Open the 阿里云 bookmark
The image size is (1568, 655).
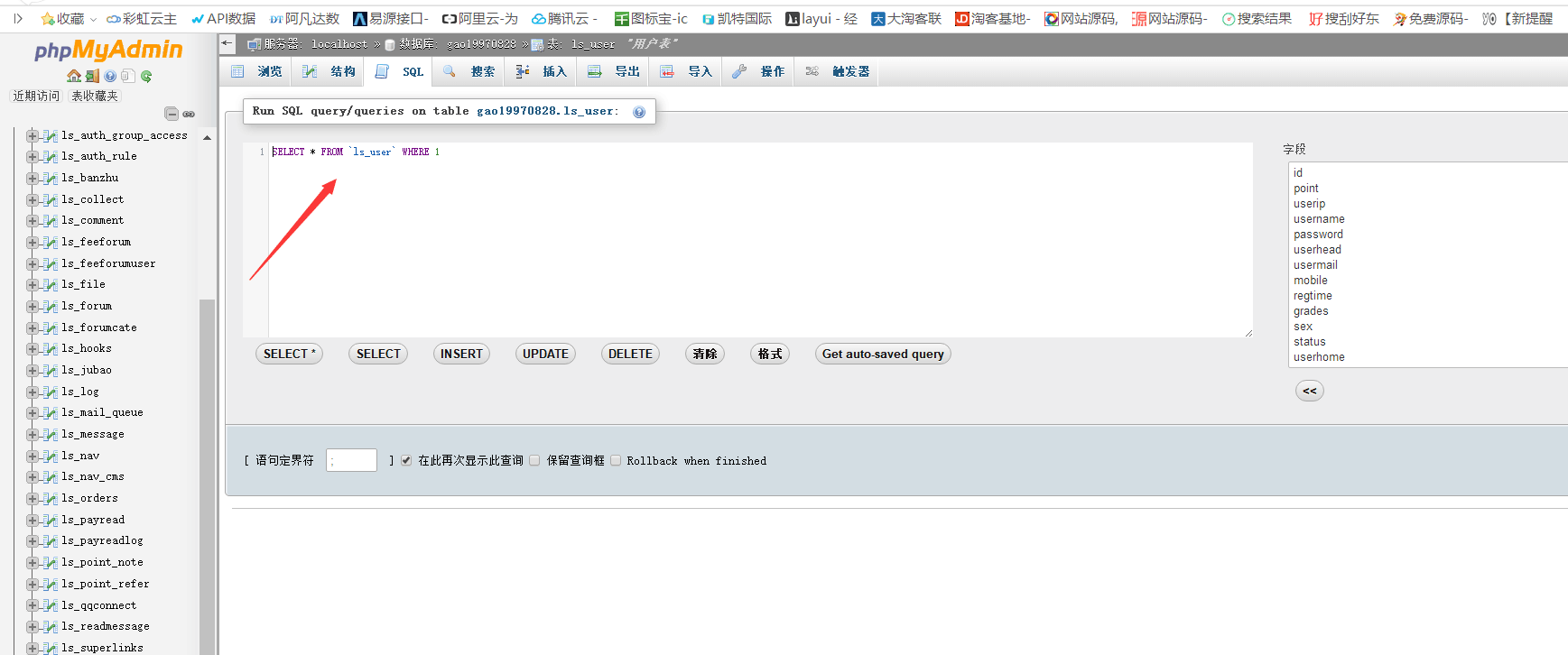[x=480, y=18]
